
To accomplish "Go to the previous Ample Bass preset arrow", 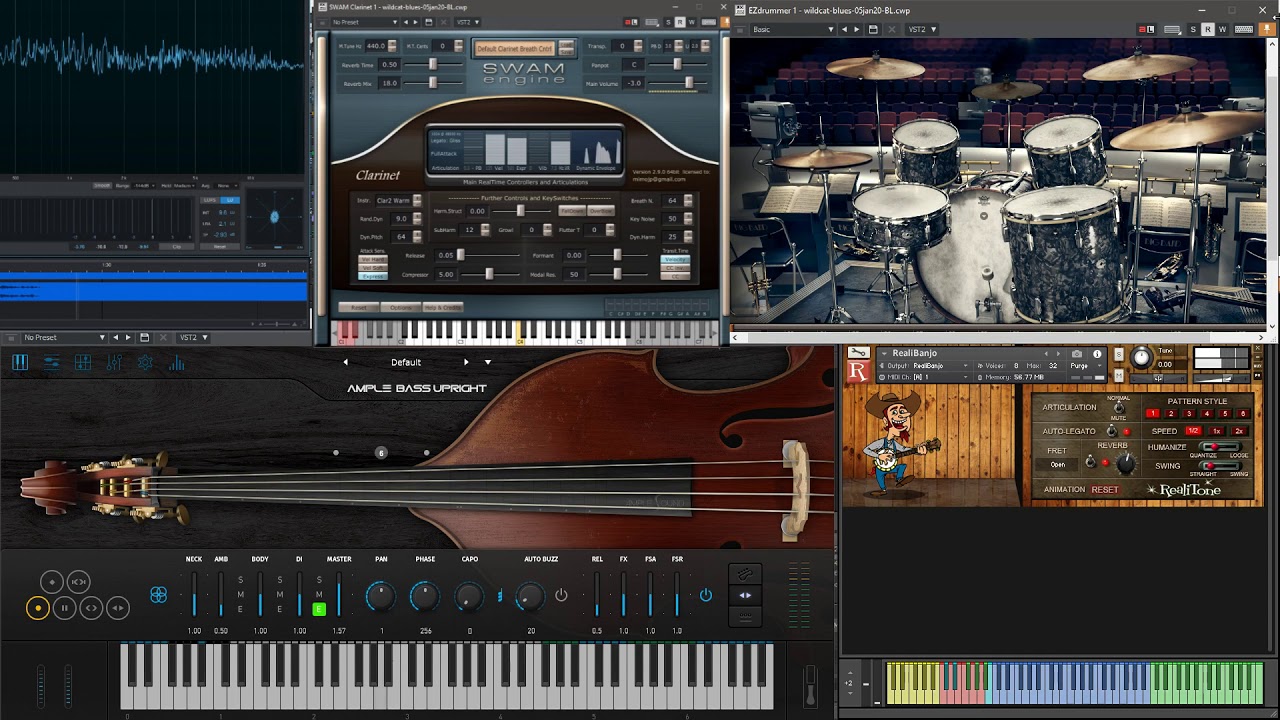I will pos(346,362).
